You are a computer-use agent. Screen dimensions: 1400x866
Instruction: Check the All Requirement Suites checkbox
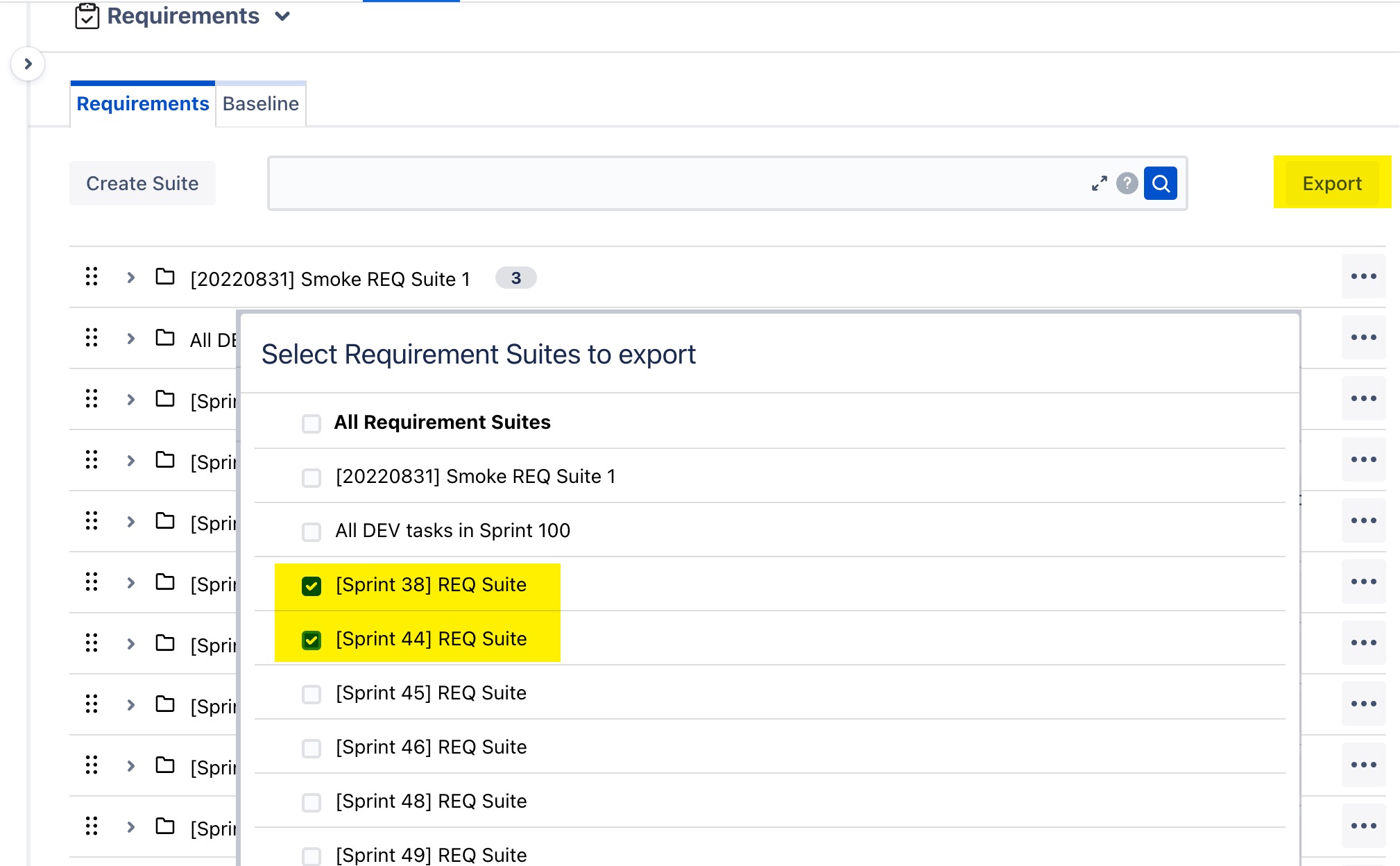pos(311,423)
